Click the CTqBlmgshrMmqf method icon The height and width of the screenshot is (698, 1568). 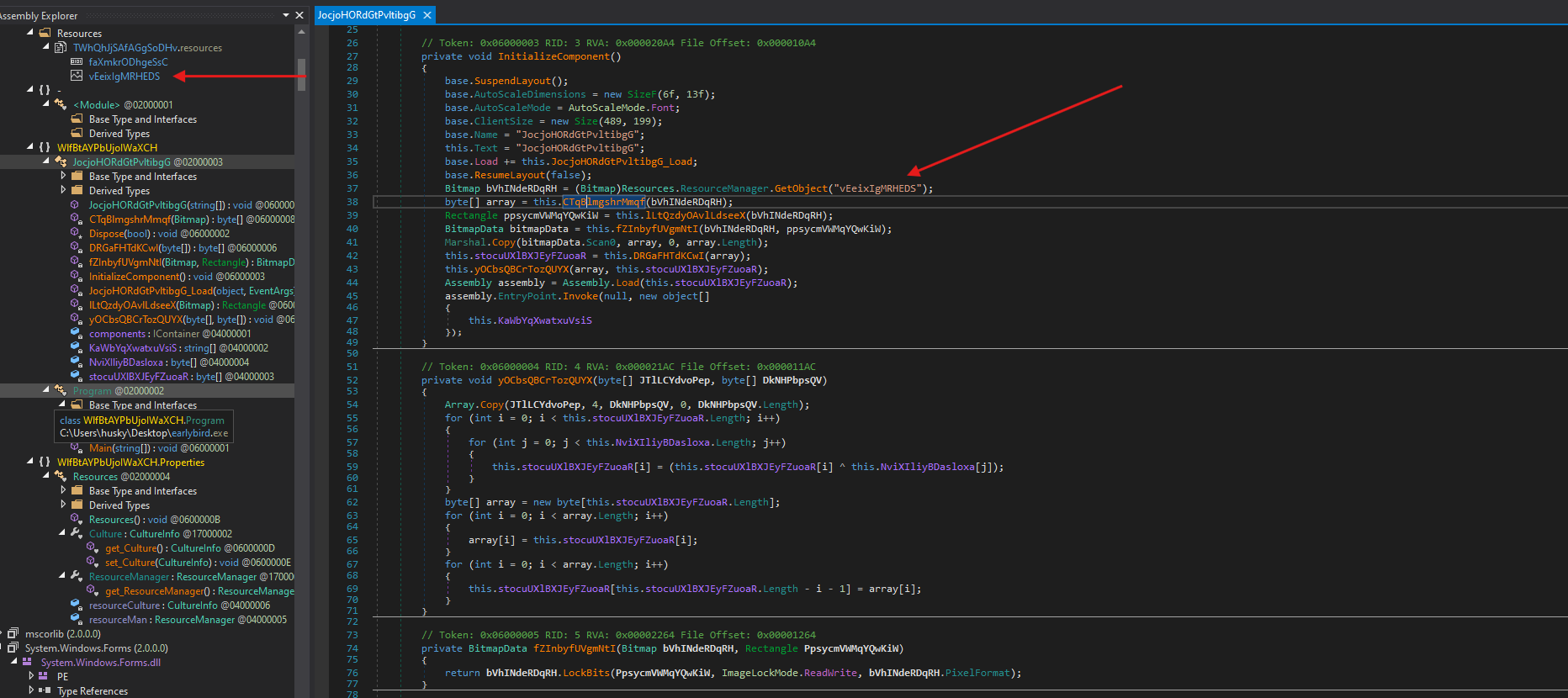pyautogui.click(x=77, y=219)
